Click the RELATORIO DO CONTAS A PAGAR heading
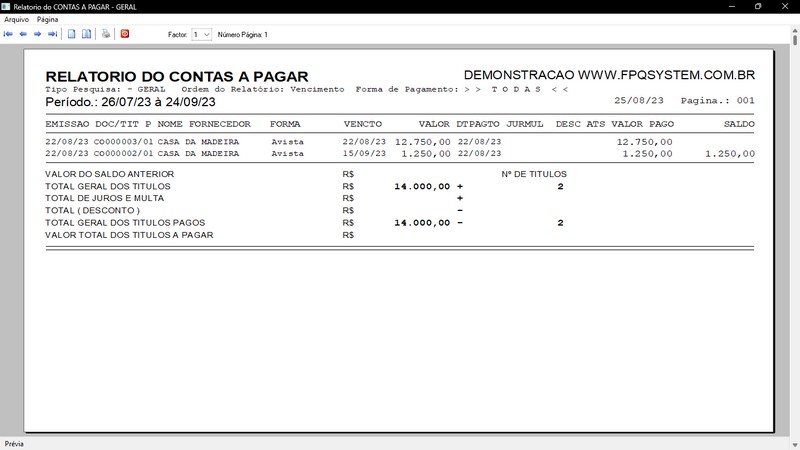Viewport: 800px width, 450px height. [177, 77]
